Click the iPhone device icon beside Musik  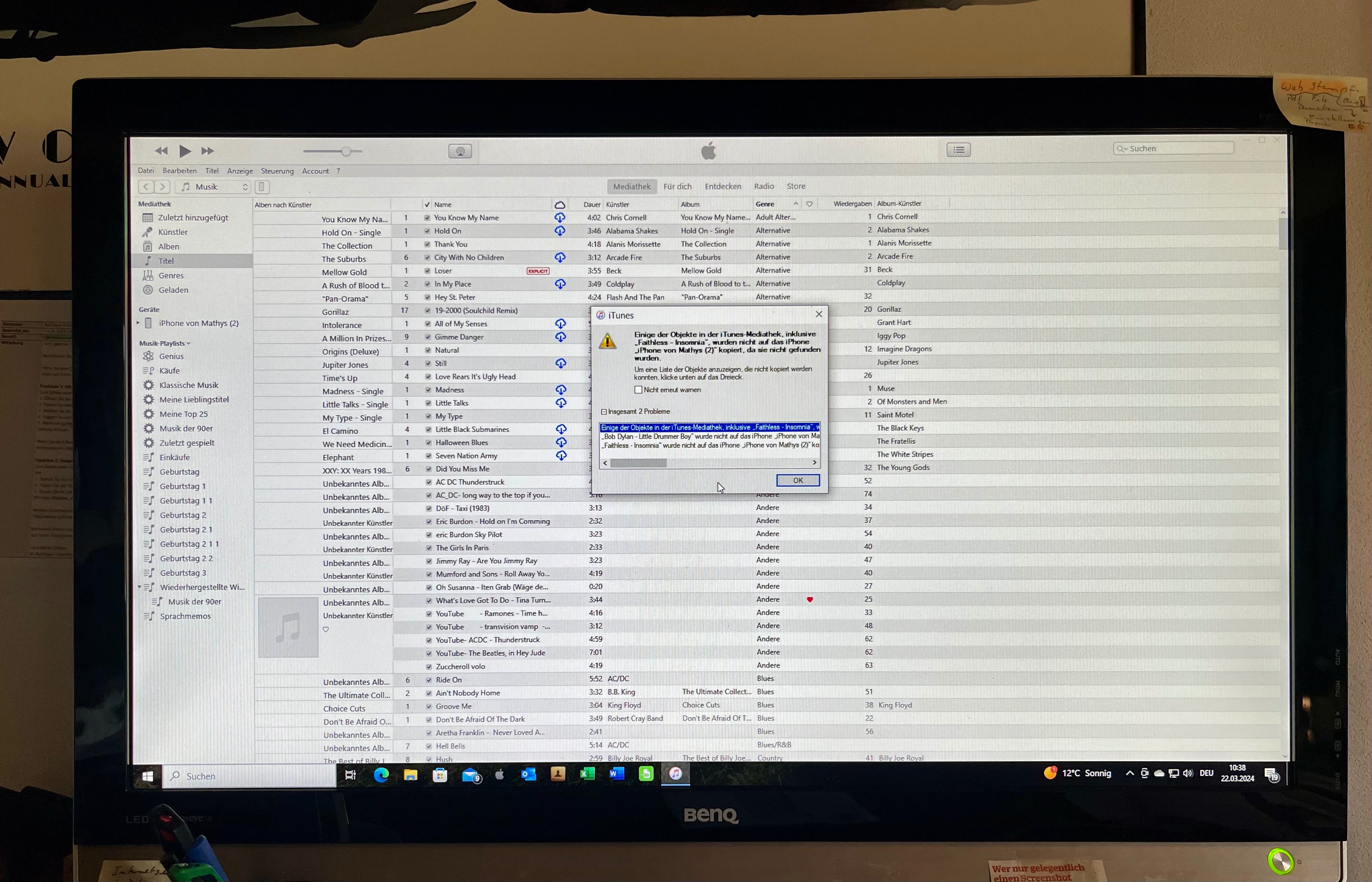tap(262, 187)
